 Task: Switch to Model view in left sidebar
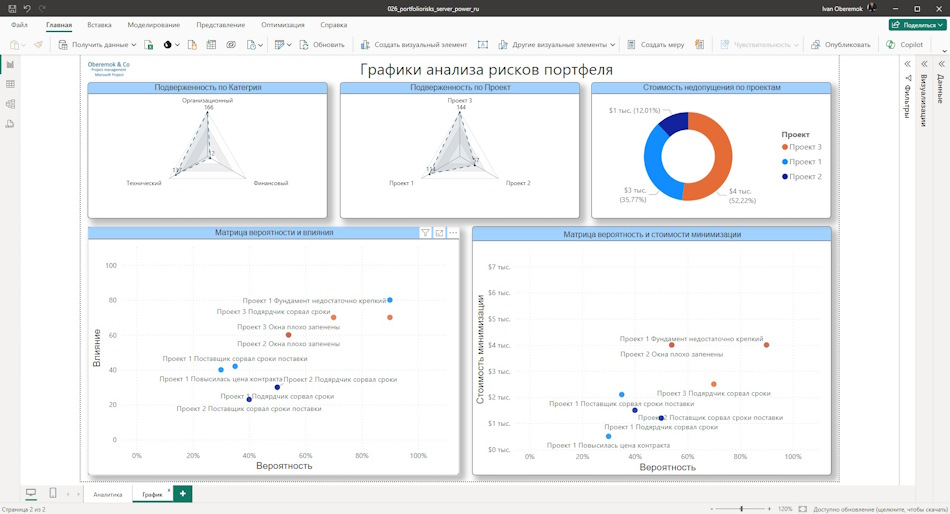[x=10, y=104]
